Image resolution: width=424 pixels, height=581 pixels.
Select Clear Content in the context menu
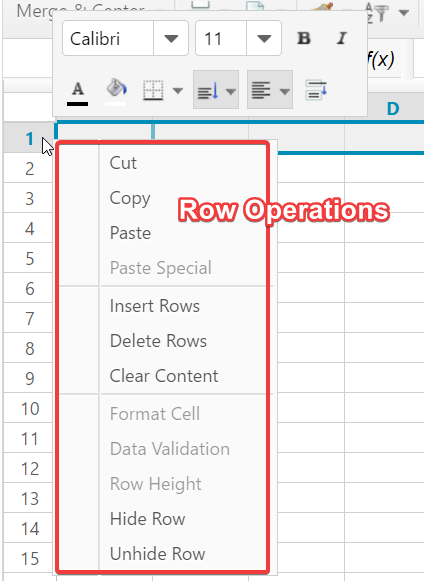[164, 376]
